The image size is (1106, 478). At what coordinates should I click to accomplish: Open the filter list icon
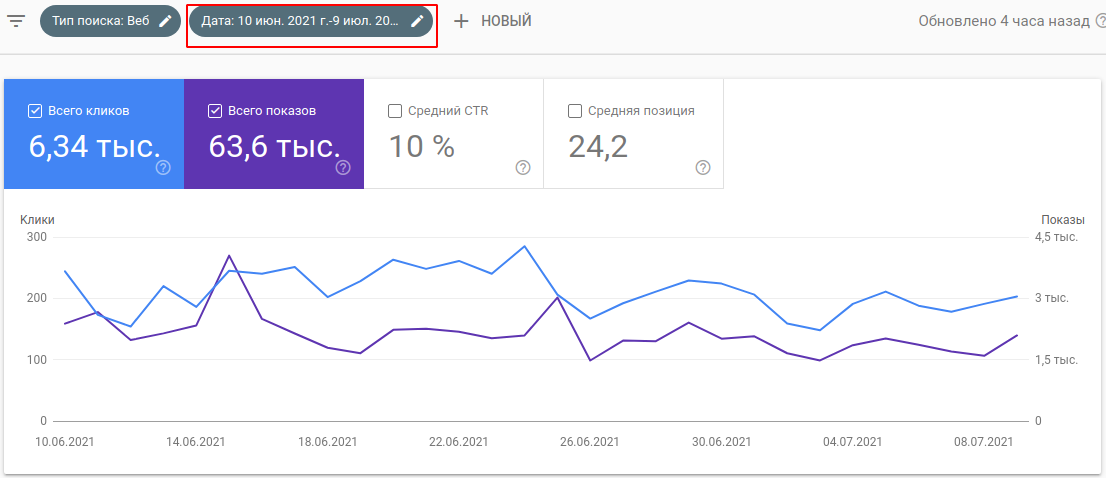[16, 21]
